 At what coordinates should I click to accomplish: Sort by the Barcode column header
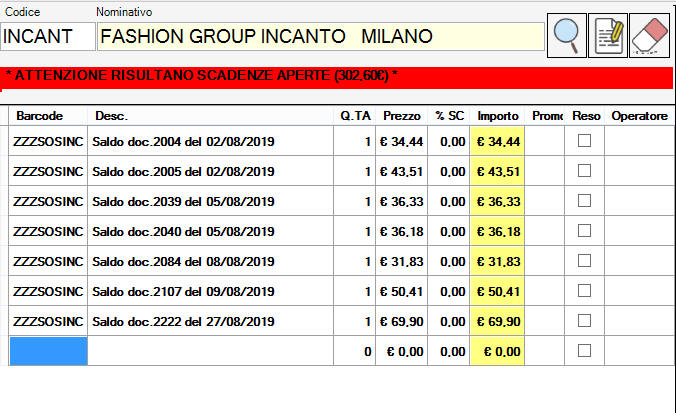(48, 116)
